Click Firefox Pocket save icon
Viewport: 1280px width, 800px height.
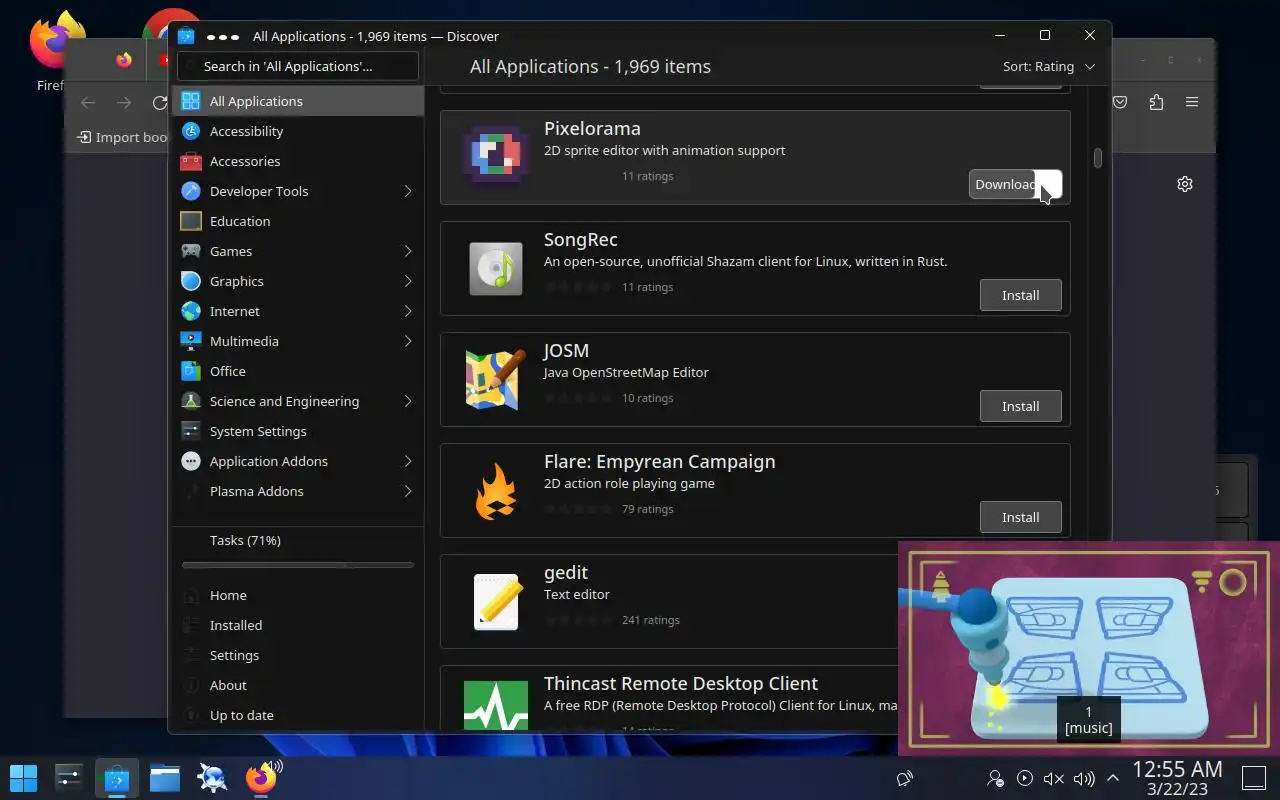point(1121,102)
